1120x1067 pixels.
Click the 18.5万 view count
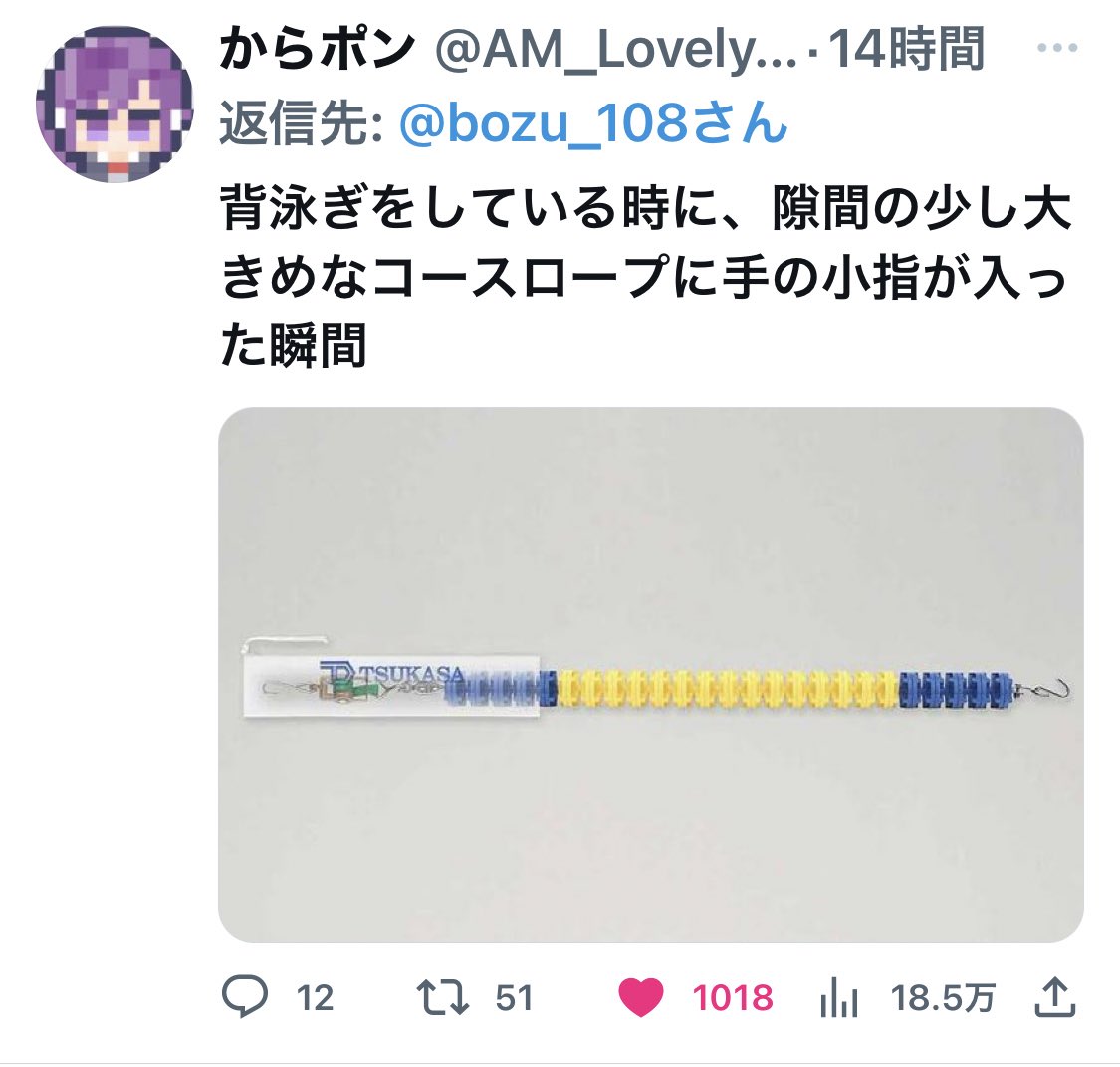click(943, 998)
